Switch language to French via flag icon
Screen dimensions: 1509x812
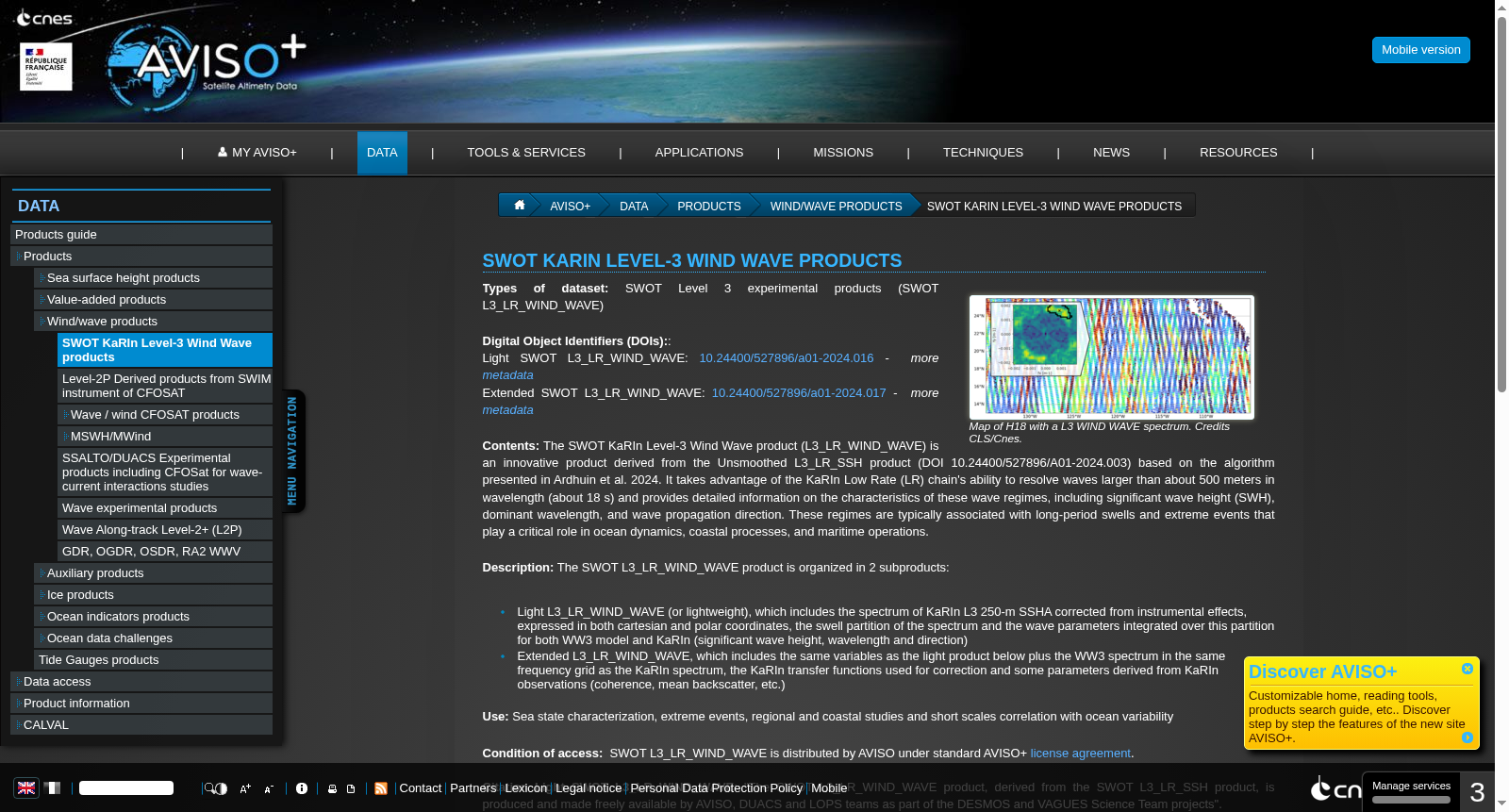click(x=53, y=788)
